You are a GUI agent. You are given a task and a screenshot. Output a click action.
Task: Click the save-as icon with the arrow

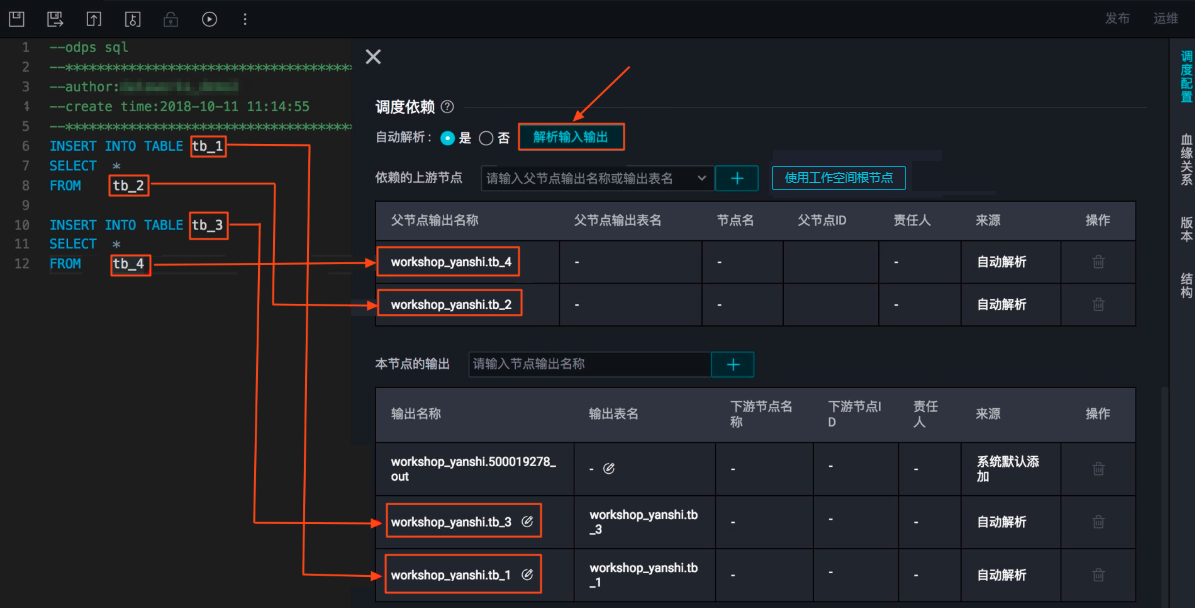coord(55,18)
